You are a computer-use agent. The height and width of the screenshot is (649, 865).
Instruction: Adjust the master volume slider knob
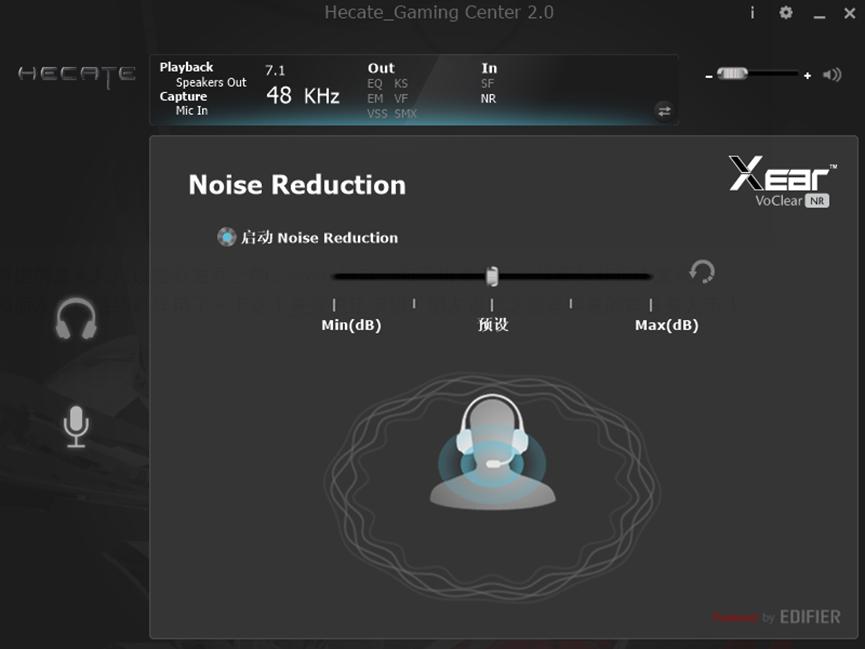pyautogui.click(x=732, y=73)
